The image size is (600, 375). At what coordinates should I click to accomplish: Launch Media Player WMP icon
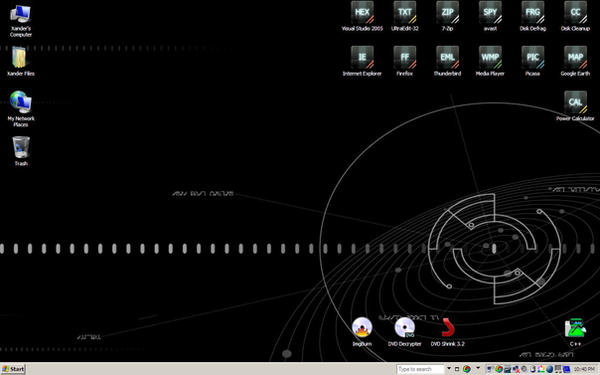(x=490, y=61)
